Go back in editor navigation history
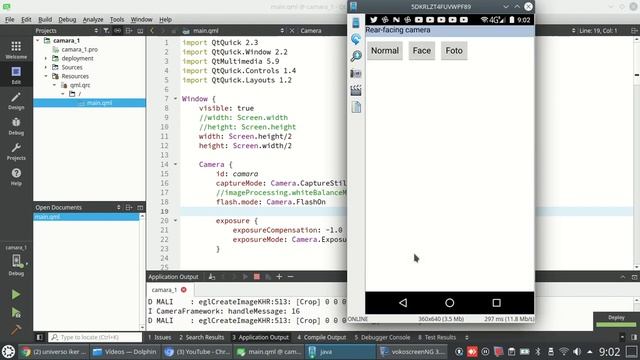This screenshot has height=360, width=640. (152, 31)
